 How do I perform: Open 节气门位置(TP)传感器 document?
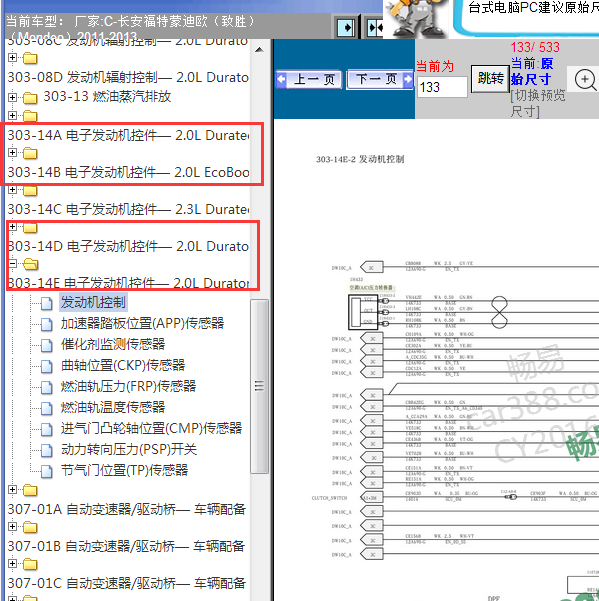click(124, 470)
